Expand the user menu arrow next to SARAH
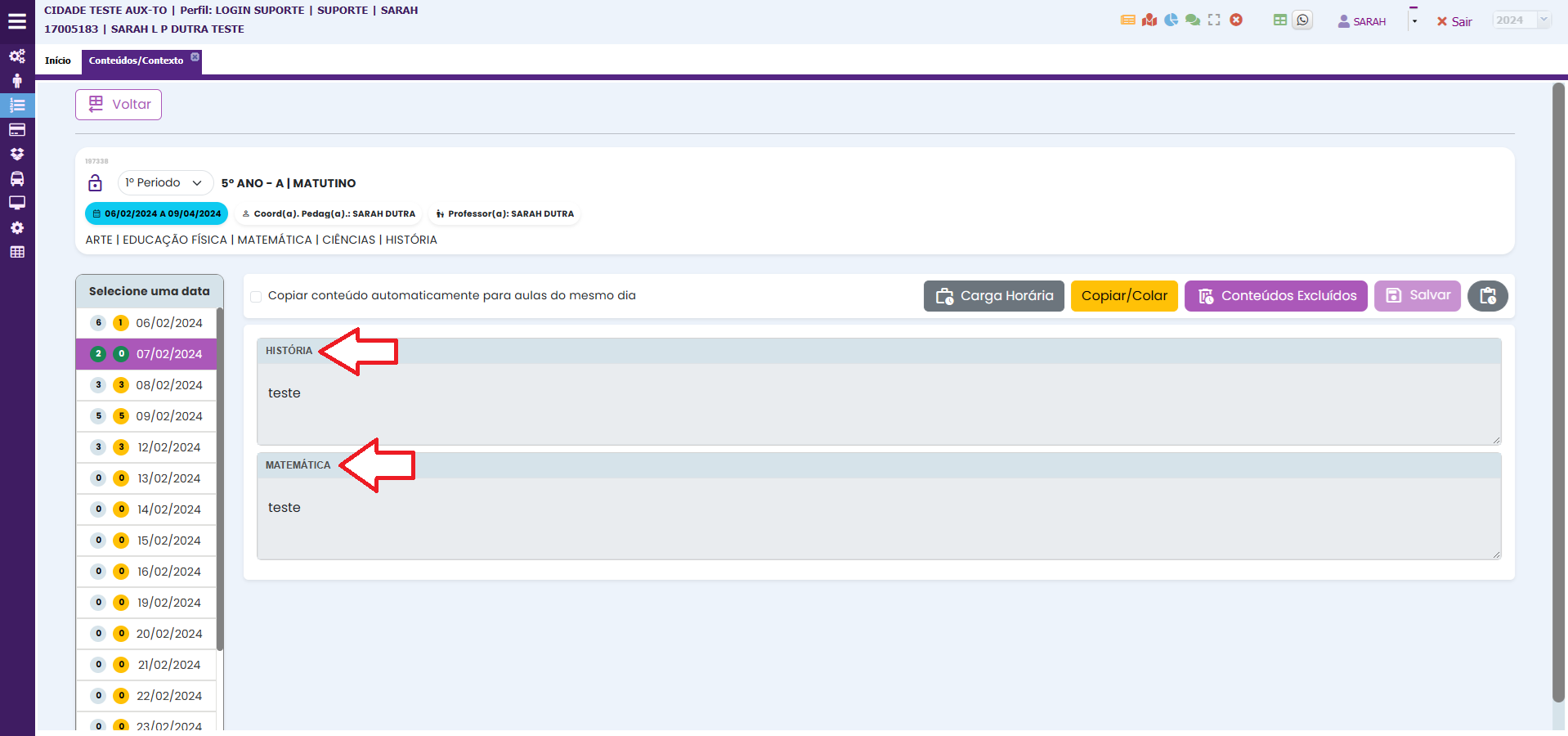Image resolution: width=1568 pixels, height=736 pixels. pos(1414,21)
